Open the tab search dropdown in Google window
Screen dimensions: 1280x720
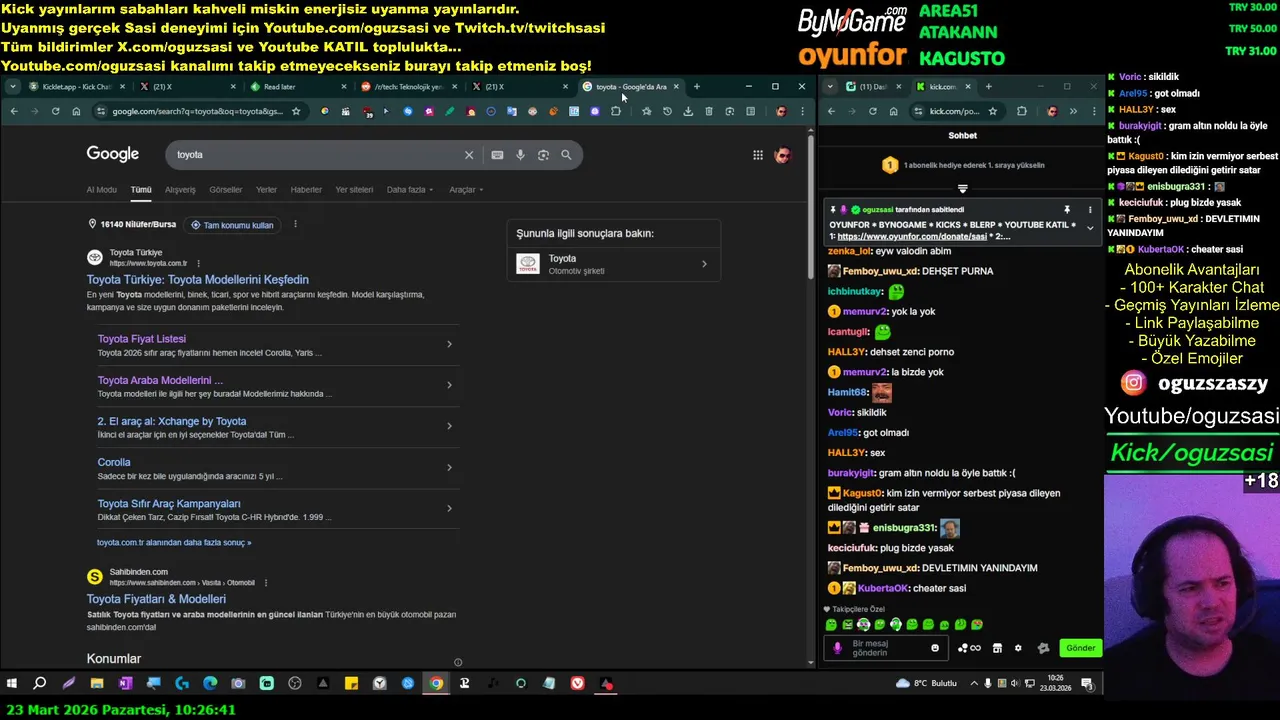tap(12, 87)
